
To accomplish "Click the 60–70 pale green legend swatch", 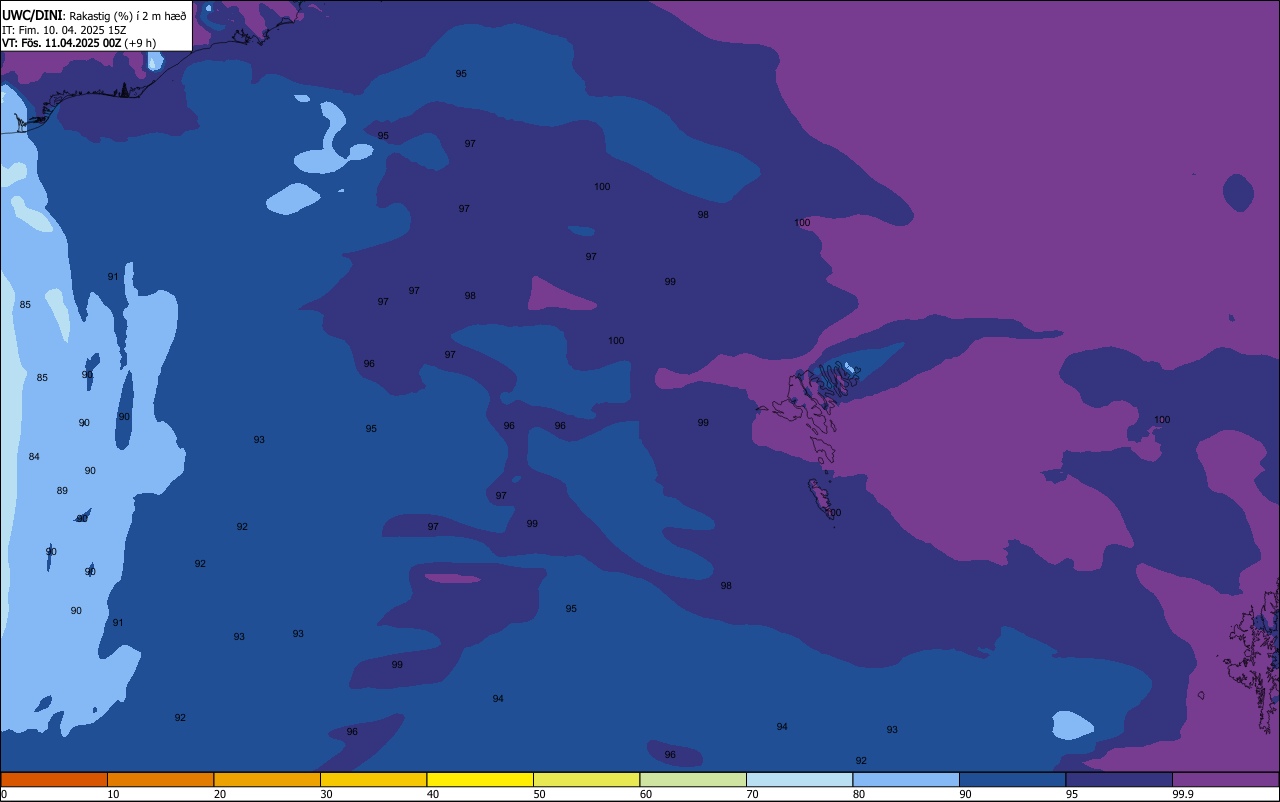I will 693,779.
